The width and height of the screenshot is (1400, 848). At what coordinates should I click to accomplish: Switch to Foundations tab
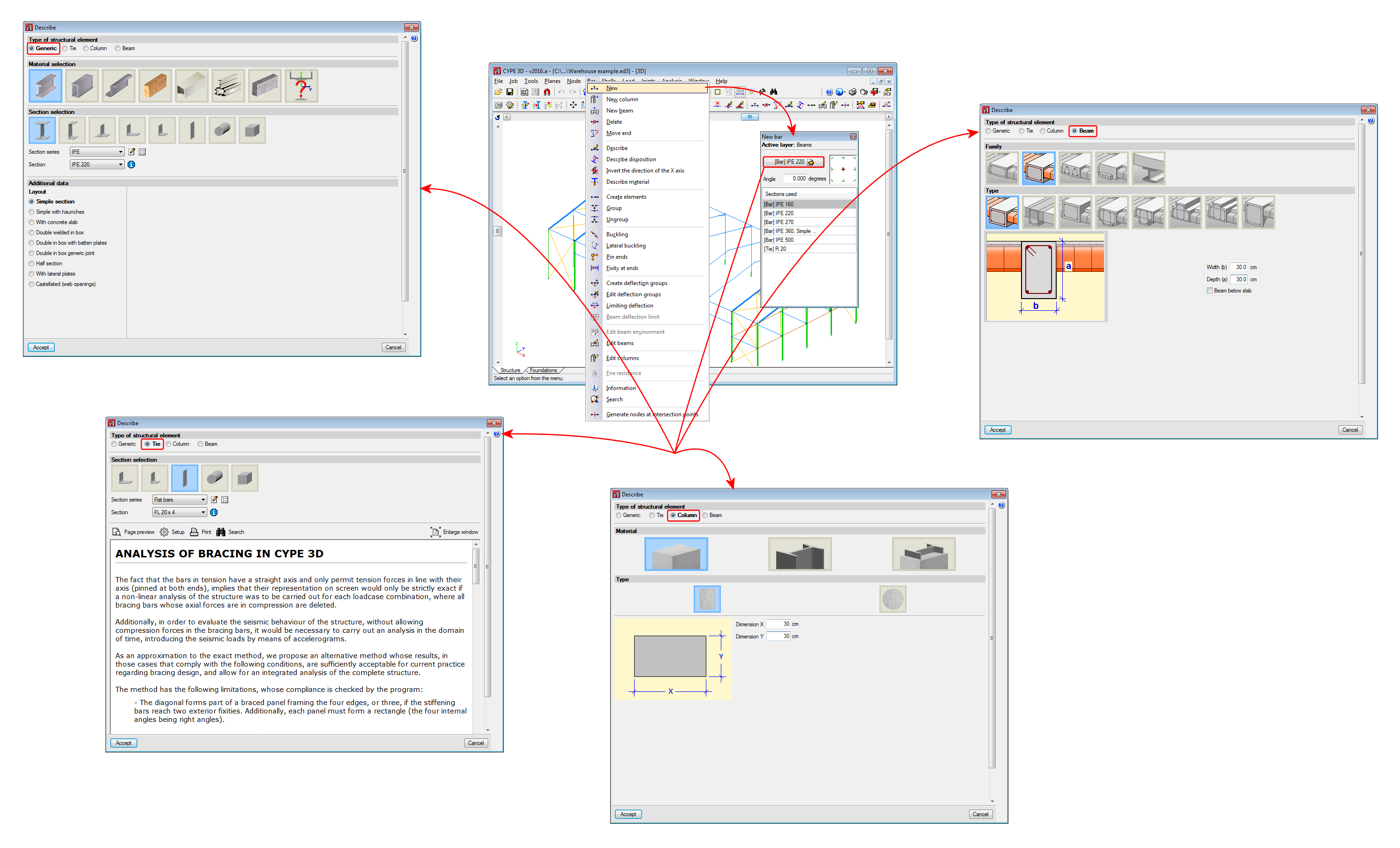pos(543,370)
